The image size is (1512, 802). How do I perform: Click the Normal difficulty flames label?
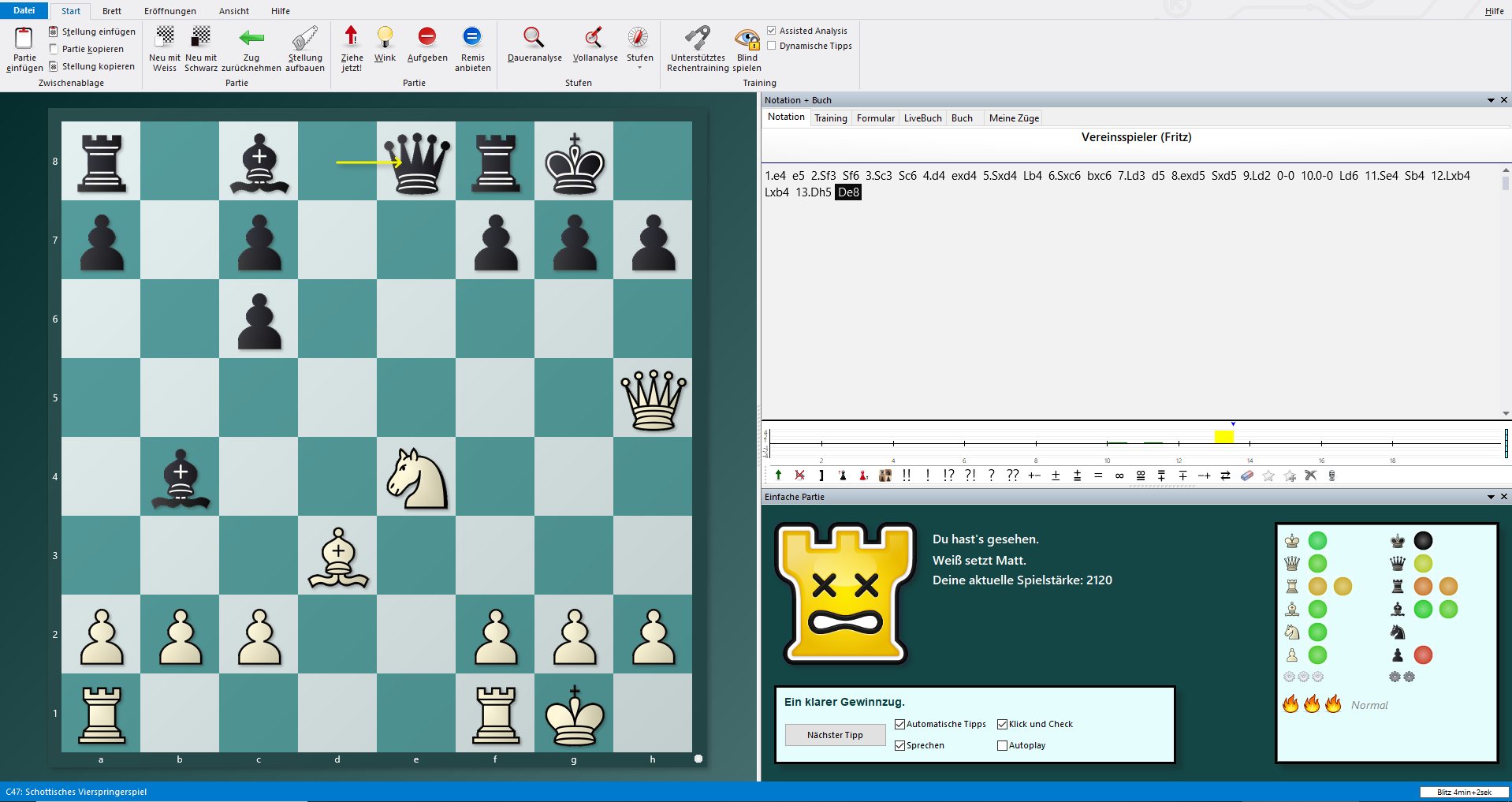[x=1369, y=705]
